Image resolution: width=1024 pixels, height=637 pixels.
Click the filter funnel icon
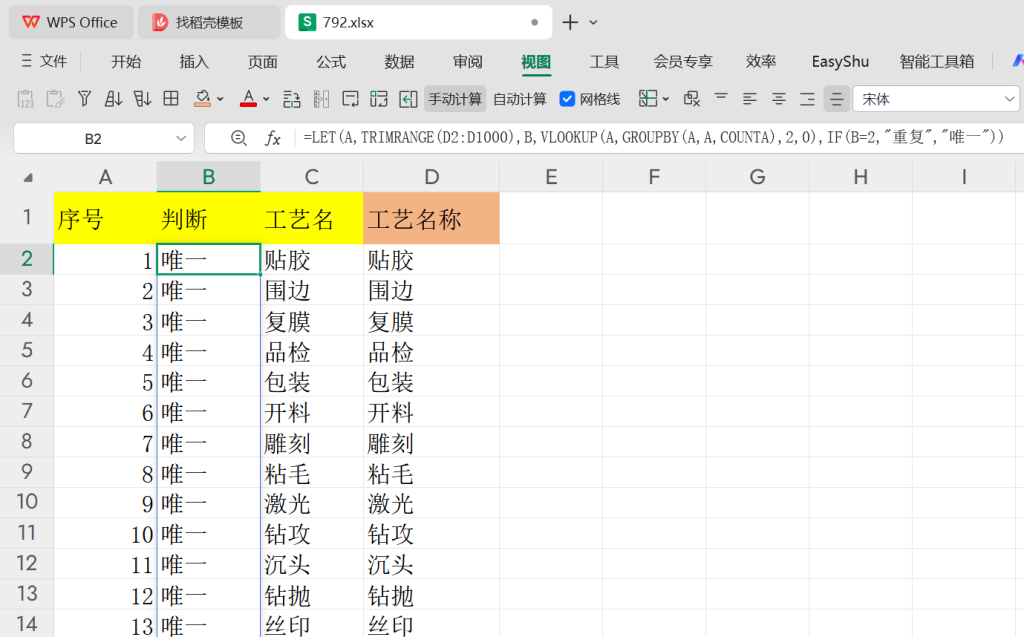[x=84, y=99]
